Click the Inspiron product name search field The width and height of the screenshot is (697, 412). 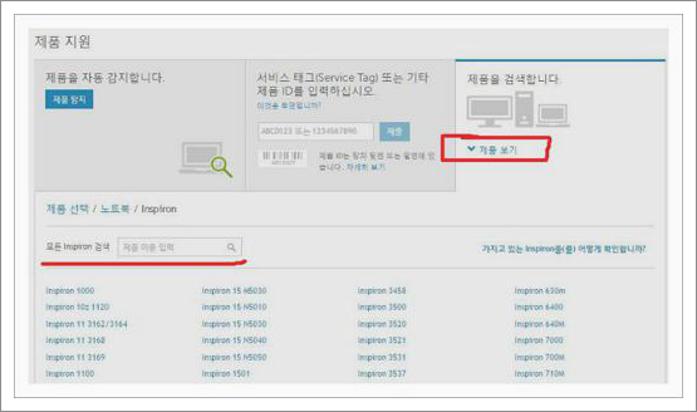pyautogui.click(x=180, y=248)
